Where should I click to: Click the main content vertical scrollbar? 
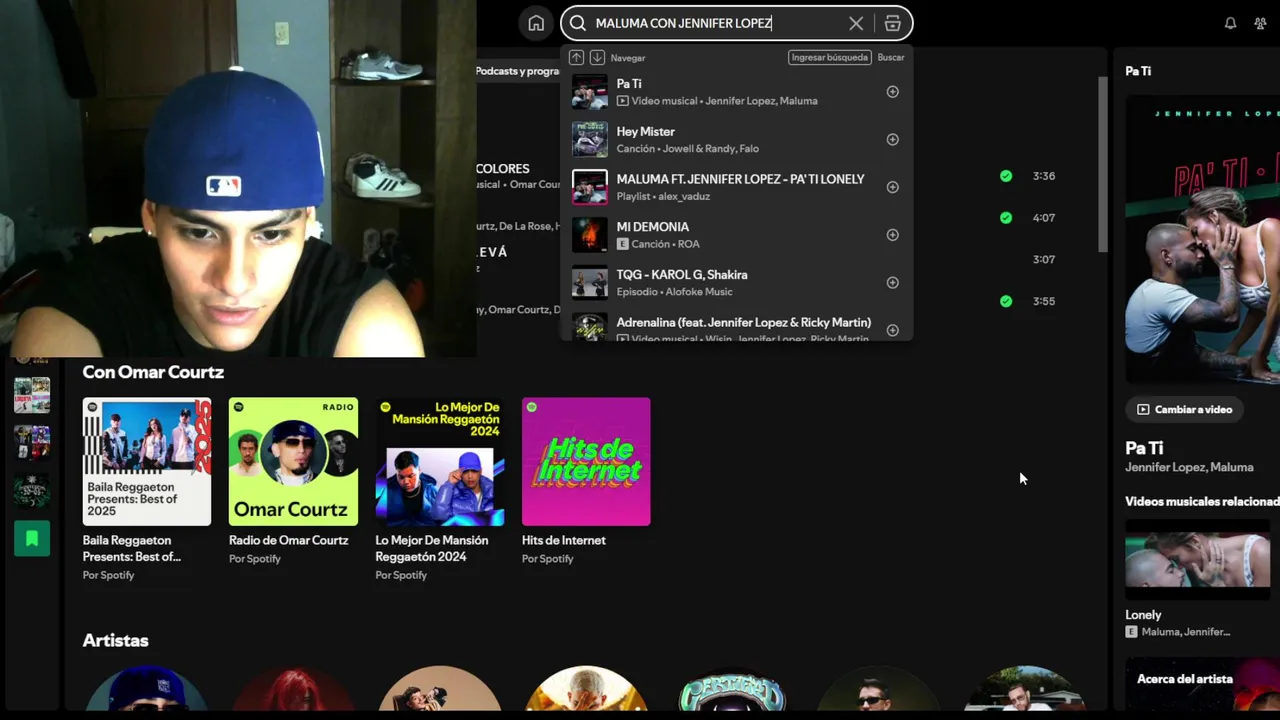point(1103,165)
